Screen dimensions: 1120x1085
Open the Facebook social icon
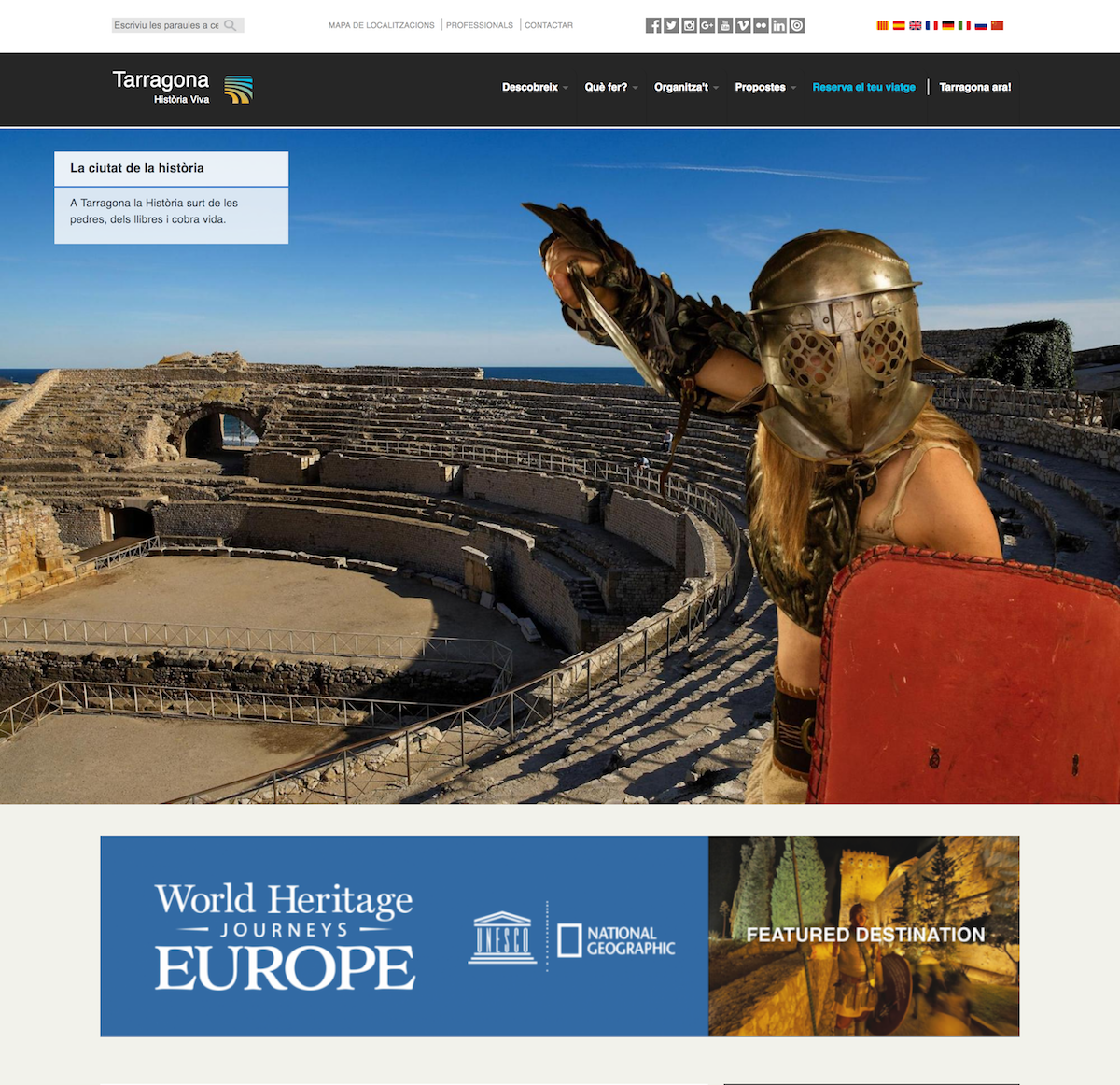[653, 25]
